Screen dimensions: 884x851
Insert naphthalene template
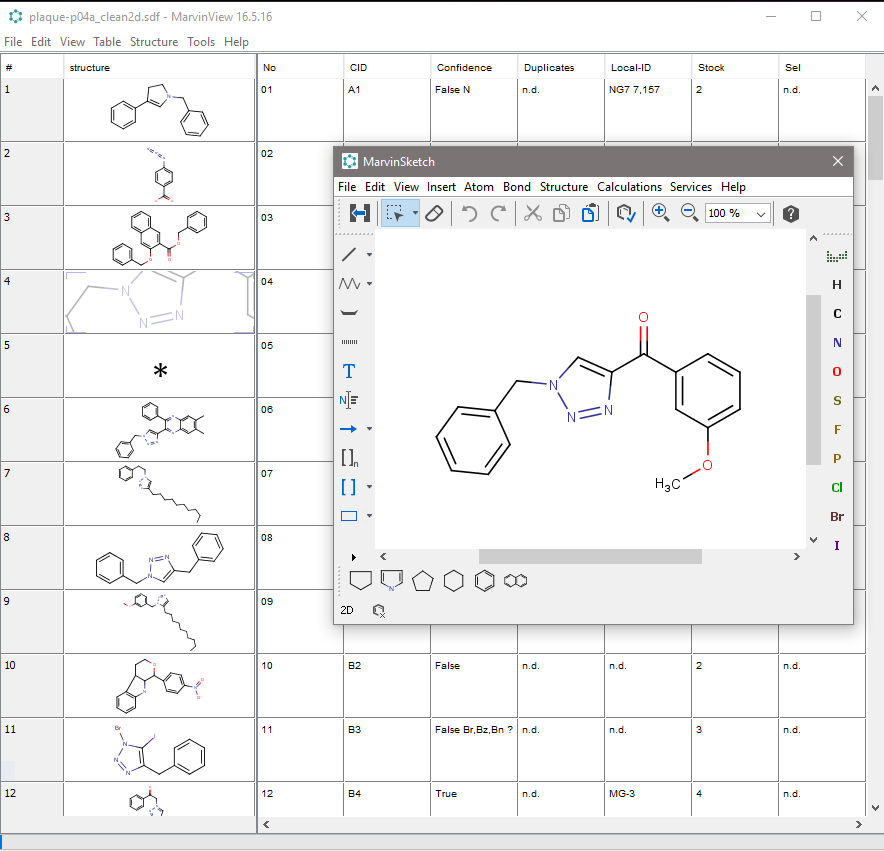(x=515, y=580)
